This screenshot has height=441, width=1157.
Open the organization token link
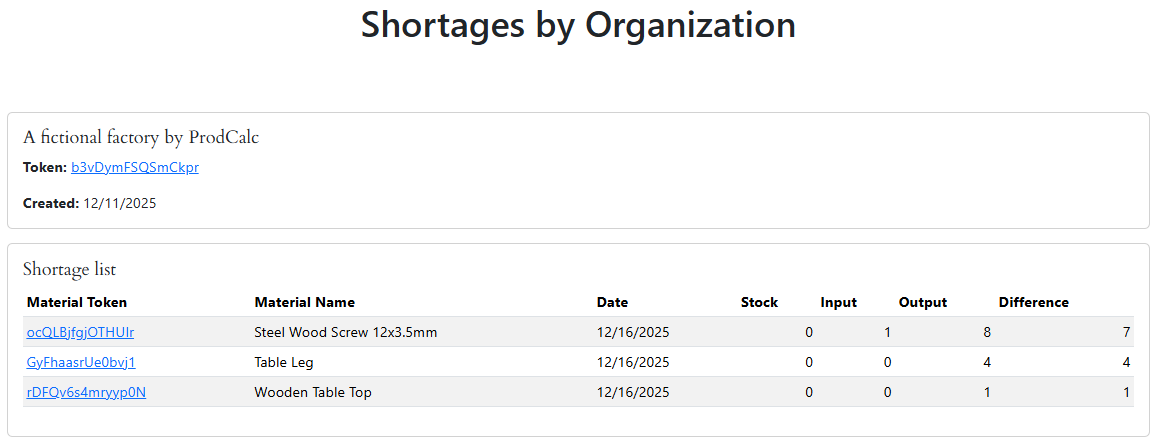pos(134,168)
